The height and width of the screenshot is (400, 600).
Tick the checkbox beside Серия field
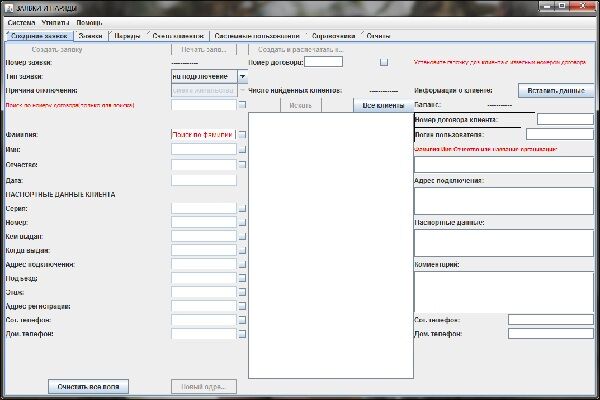242,209
